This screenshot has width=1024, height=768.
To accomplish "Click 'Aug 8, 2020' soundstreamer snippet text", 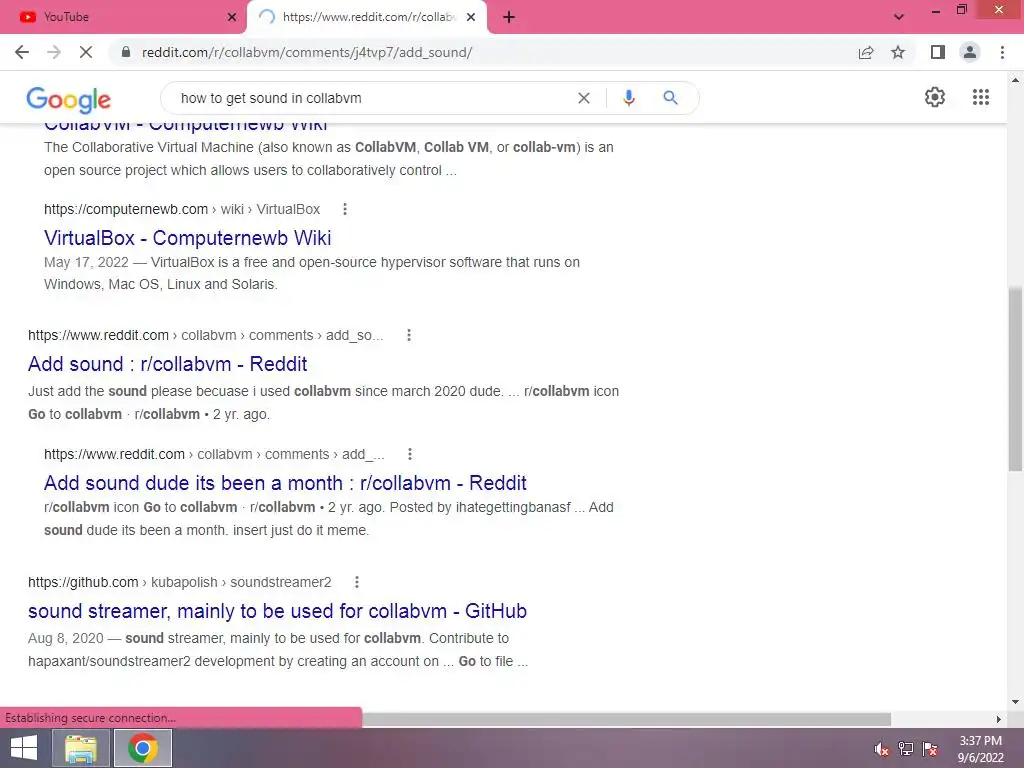I will click(66, 638).
